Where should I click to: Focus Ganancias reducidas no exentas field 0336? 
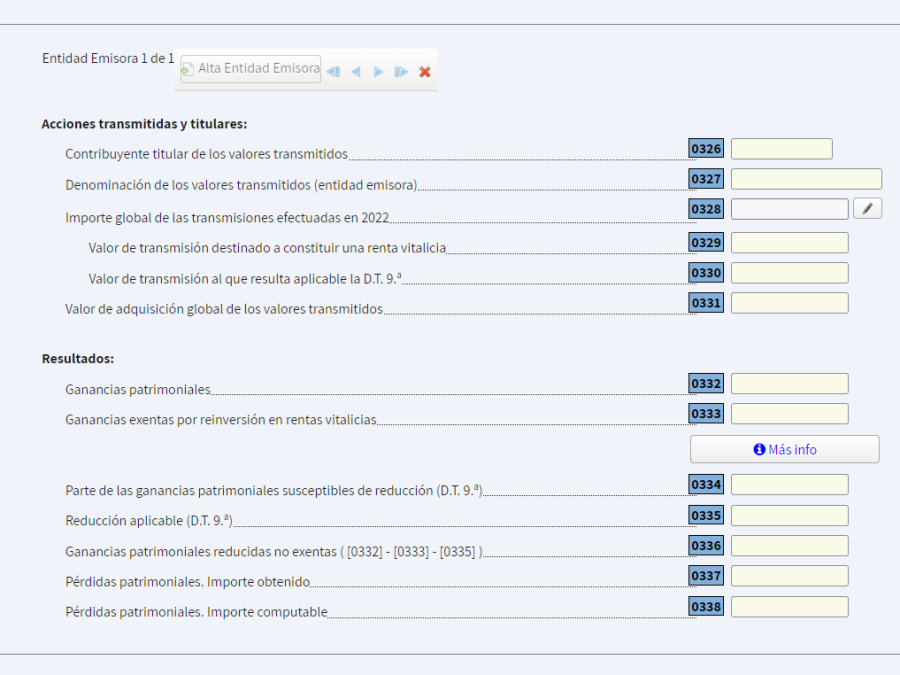click(x=789, y=546)
